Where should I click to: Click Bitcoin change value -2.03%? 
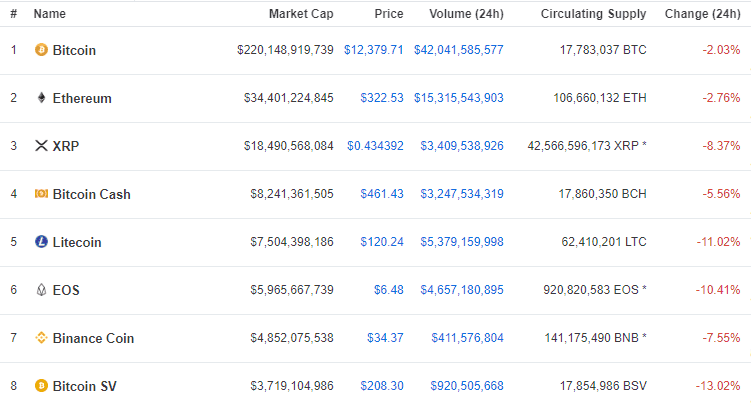click(721, 50)
